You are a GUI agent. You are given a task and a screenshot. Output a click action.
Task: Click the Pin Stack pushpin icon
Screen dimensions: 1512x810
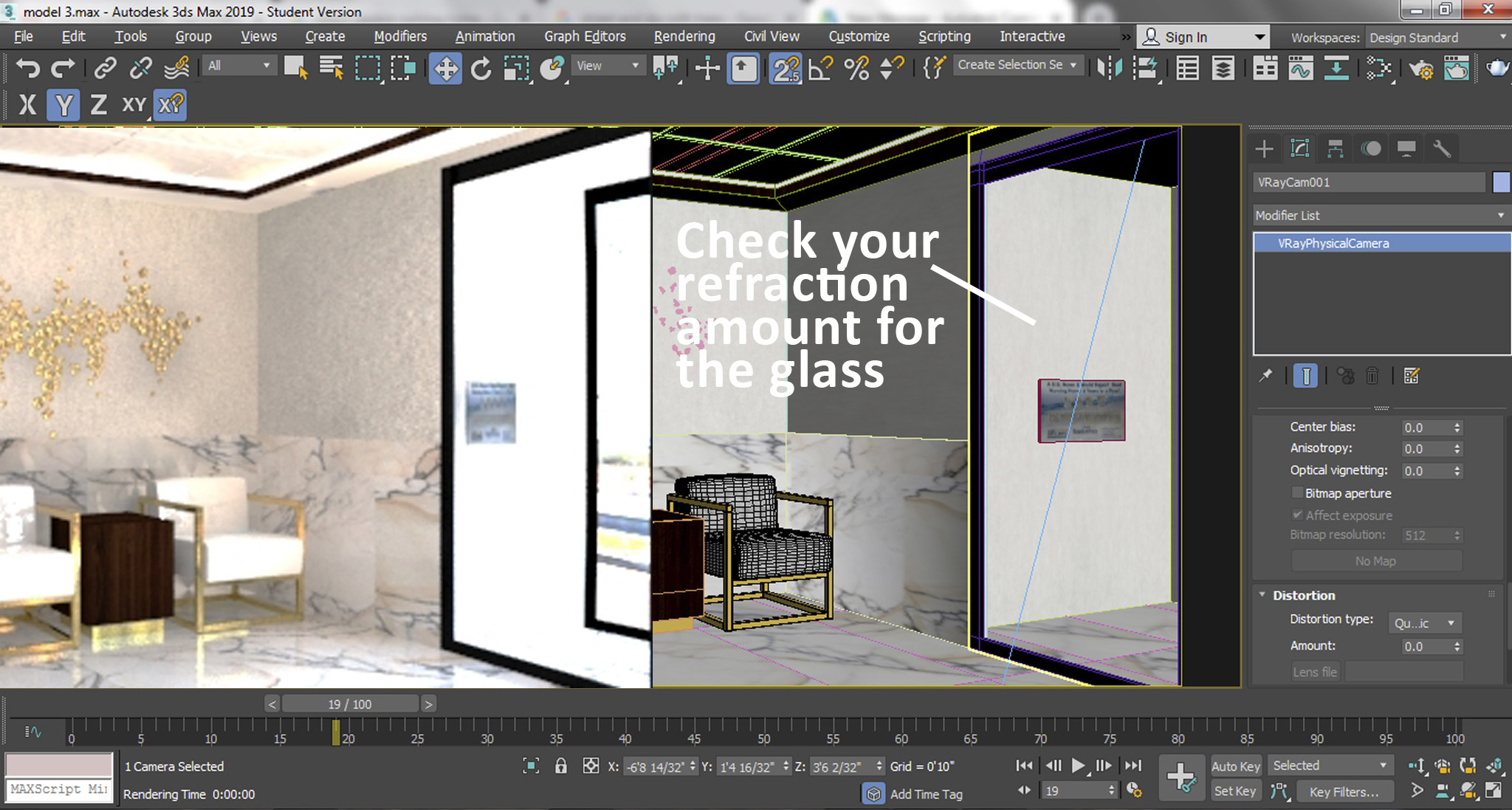[x=1265, y=376]
